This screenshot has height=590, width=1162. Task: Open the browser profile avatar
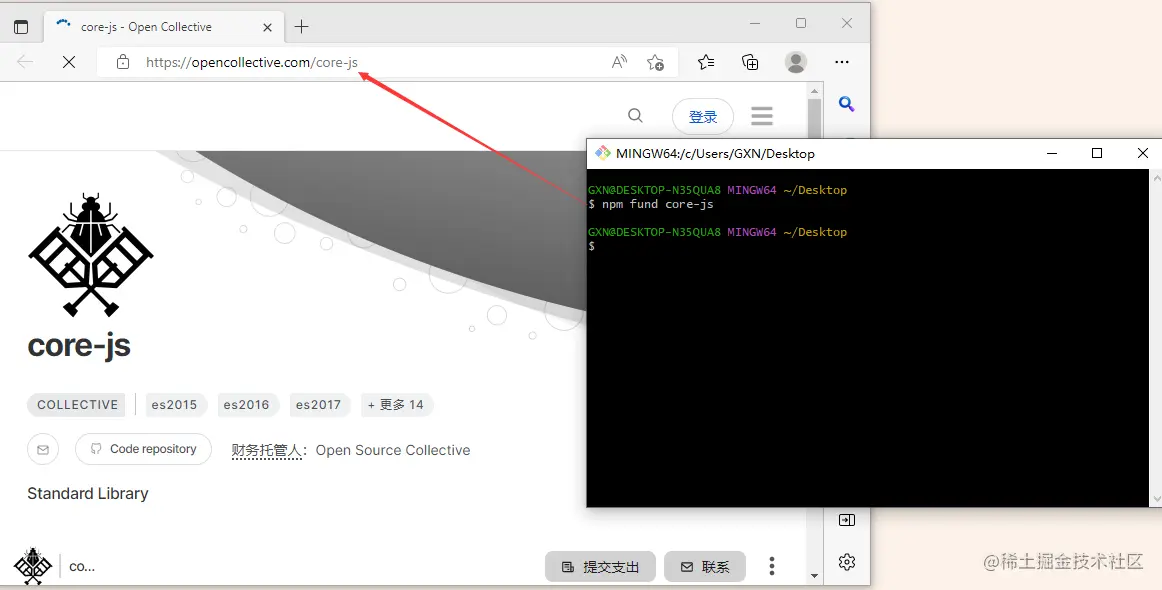[x=796, y=62]
